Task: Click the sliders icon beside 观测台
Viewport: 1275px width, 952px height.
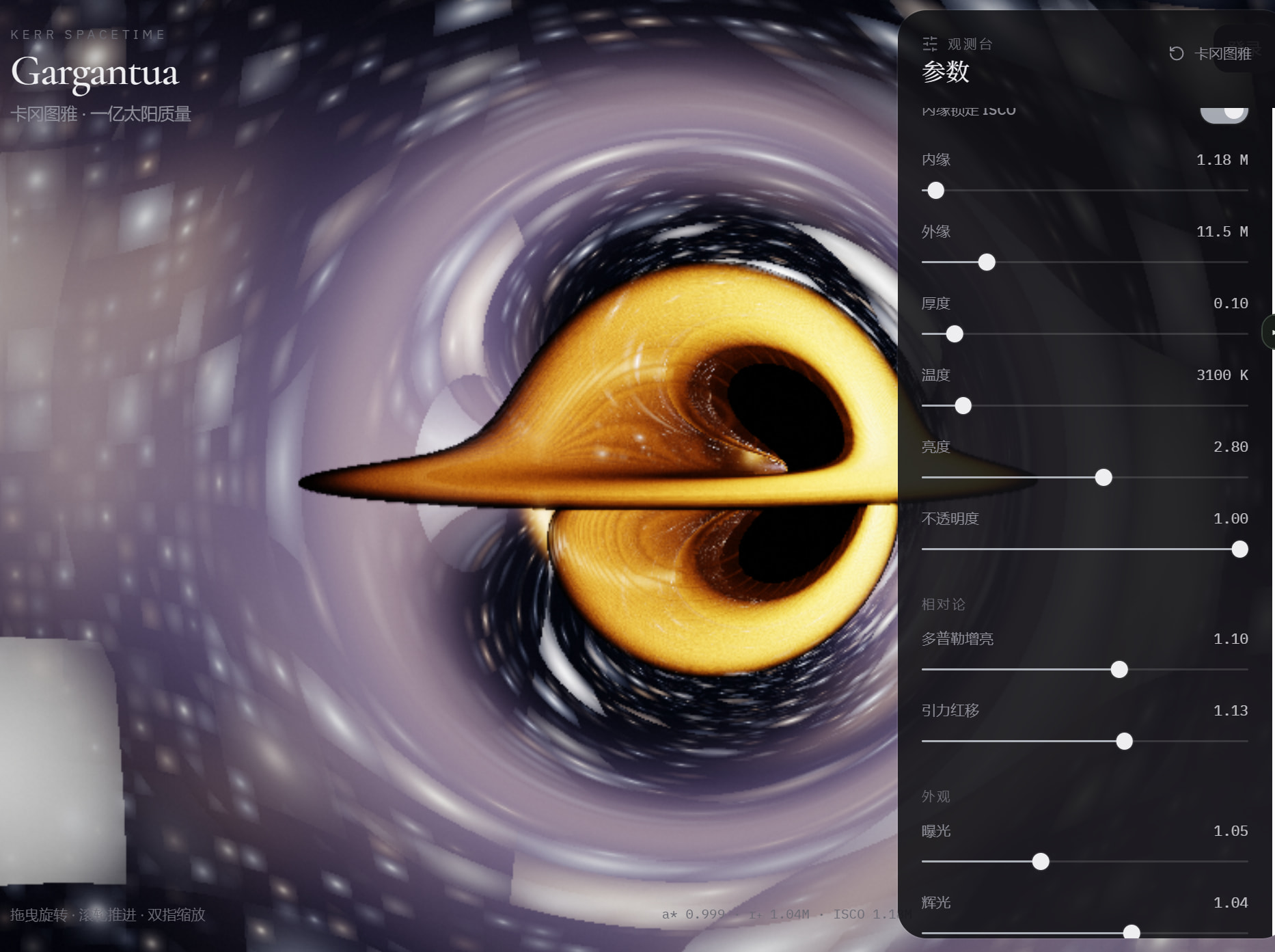Action: pyautogui.click(x=930, y=44)
